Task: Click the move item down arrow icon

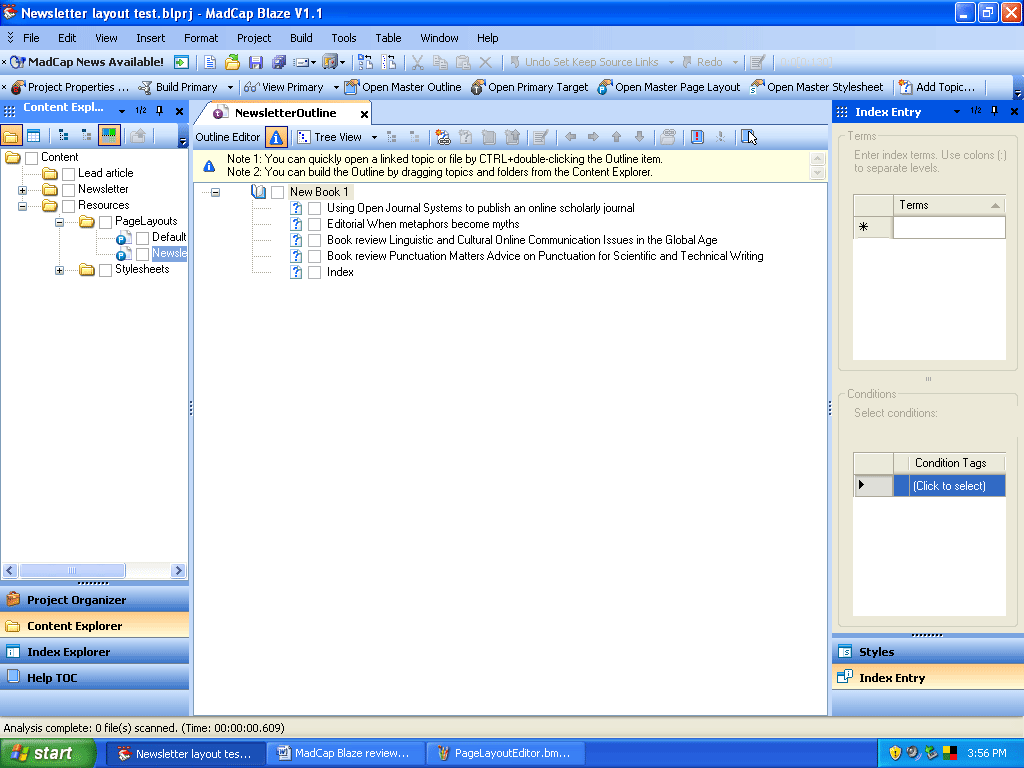Action: pos(639,137)
